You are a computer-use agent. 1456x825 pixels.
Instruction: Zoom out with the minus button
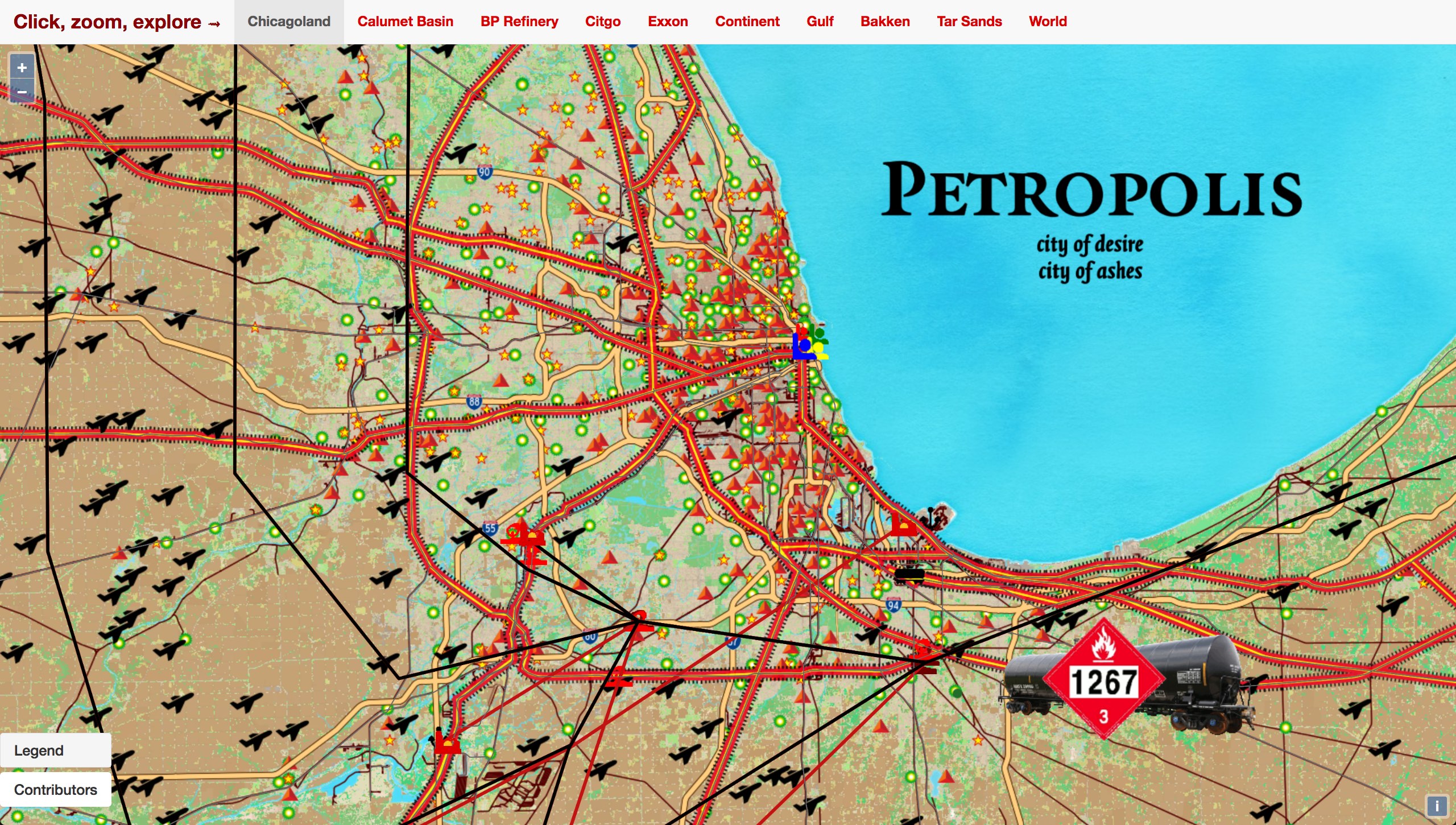(x=22, y=91)
